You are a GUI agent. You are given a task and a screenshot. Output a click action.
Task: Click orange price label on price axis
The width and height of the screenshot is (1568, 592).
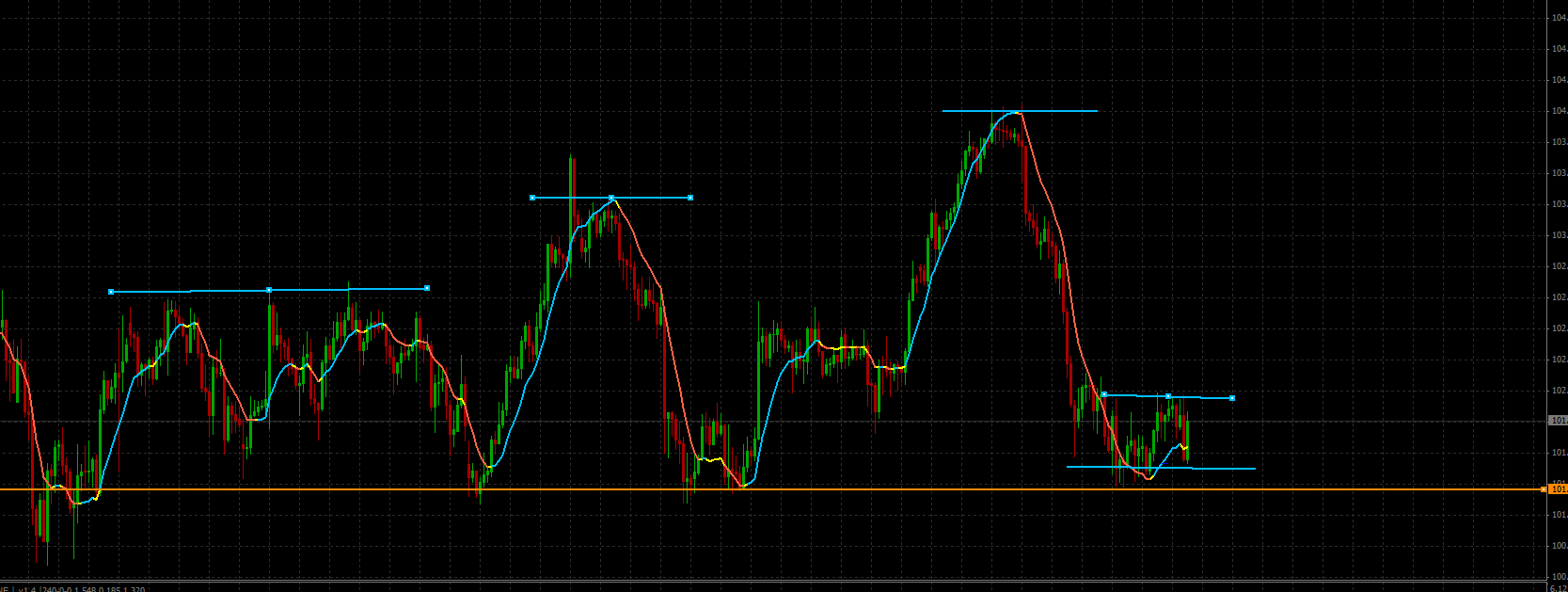coord(1558,489)
